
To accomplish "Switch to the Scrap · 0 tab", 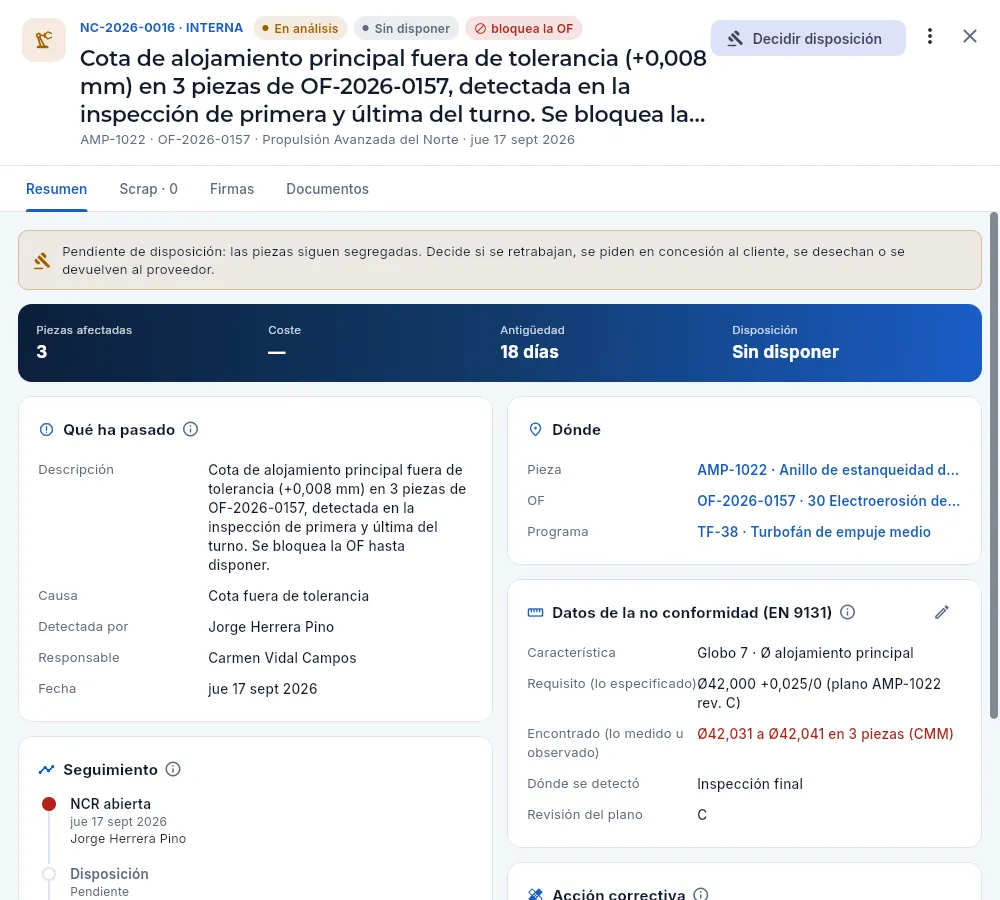I will (148, 189).
